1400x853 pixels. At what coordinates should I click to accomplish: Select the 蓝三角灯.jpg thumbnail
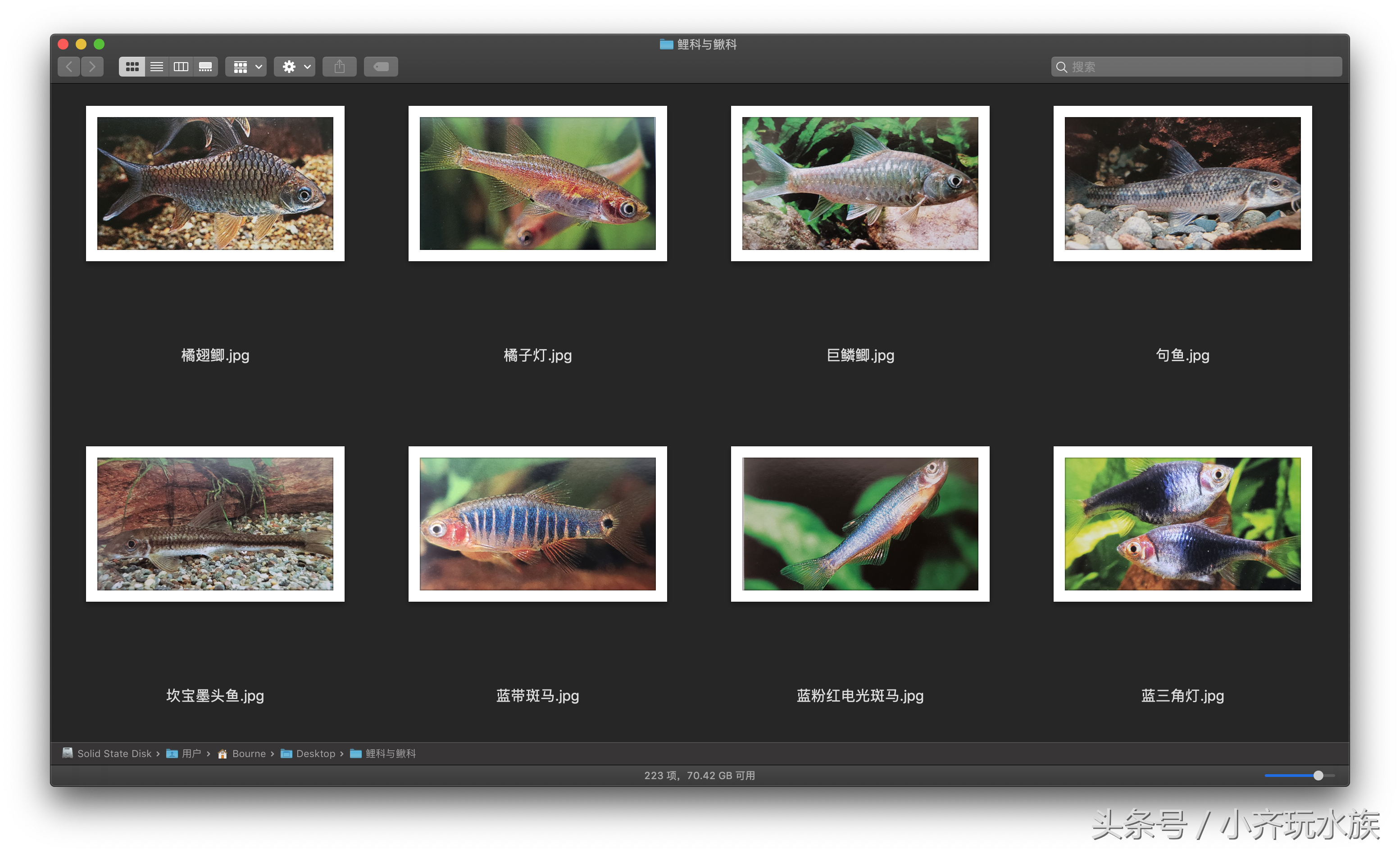point(1182,524)
